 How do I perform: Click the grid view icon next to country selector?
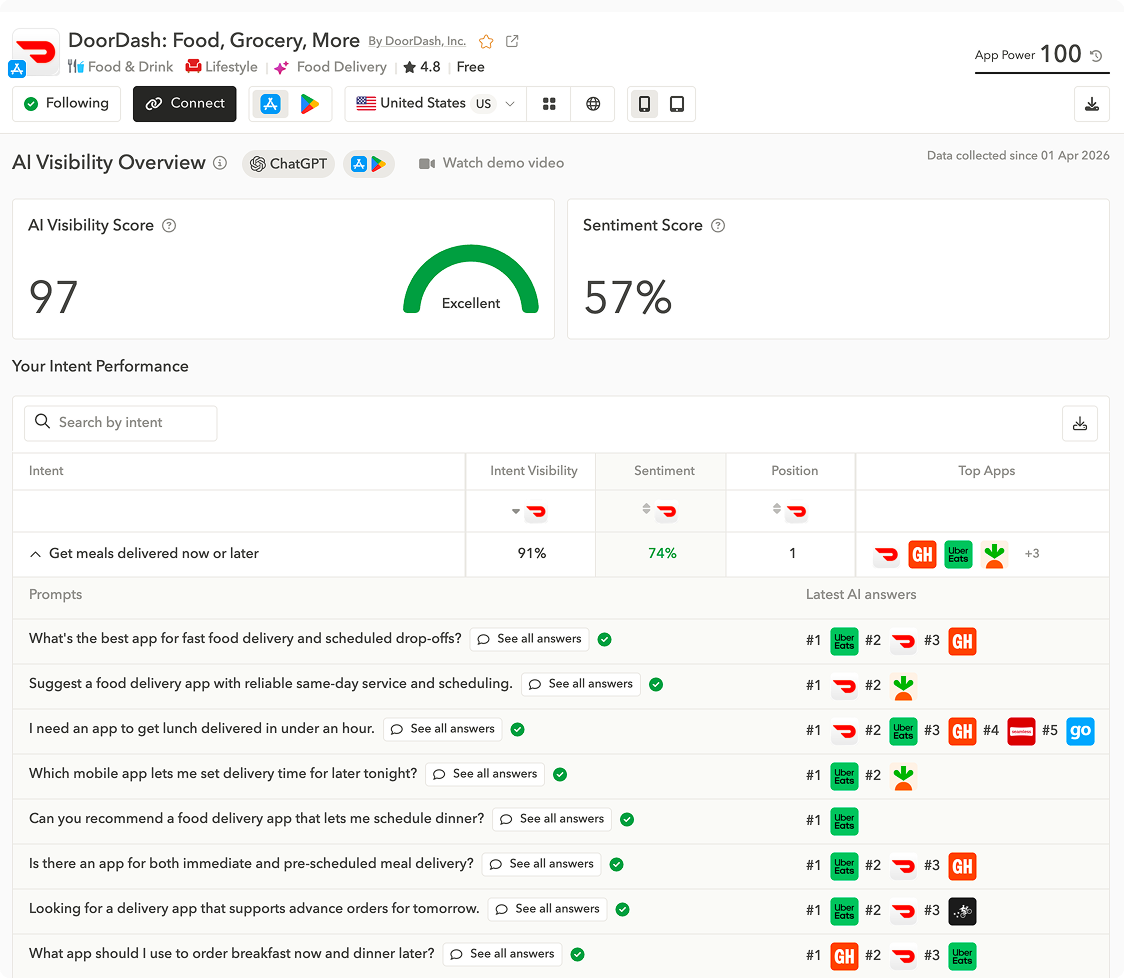point(549,104)
